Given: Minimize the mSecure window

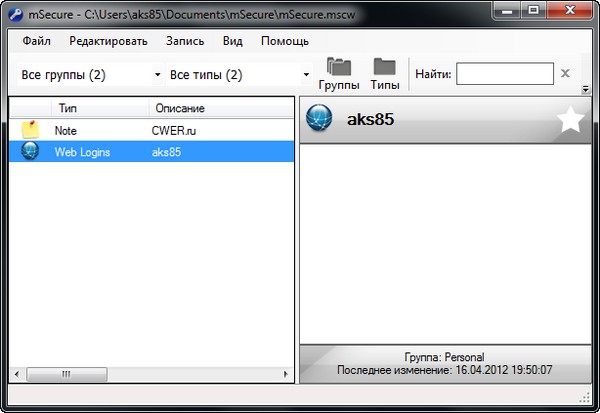Looking at the screenshot, I should point(507,10).
